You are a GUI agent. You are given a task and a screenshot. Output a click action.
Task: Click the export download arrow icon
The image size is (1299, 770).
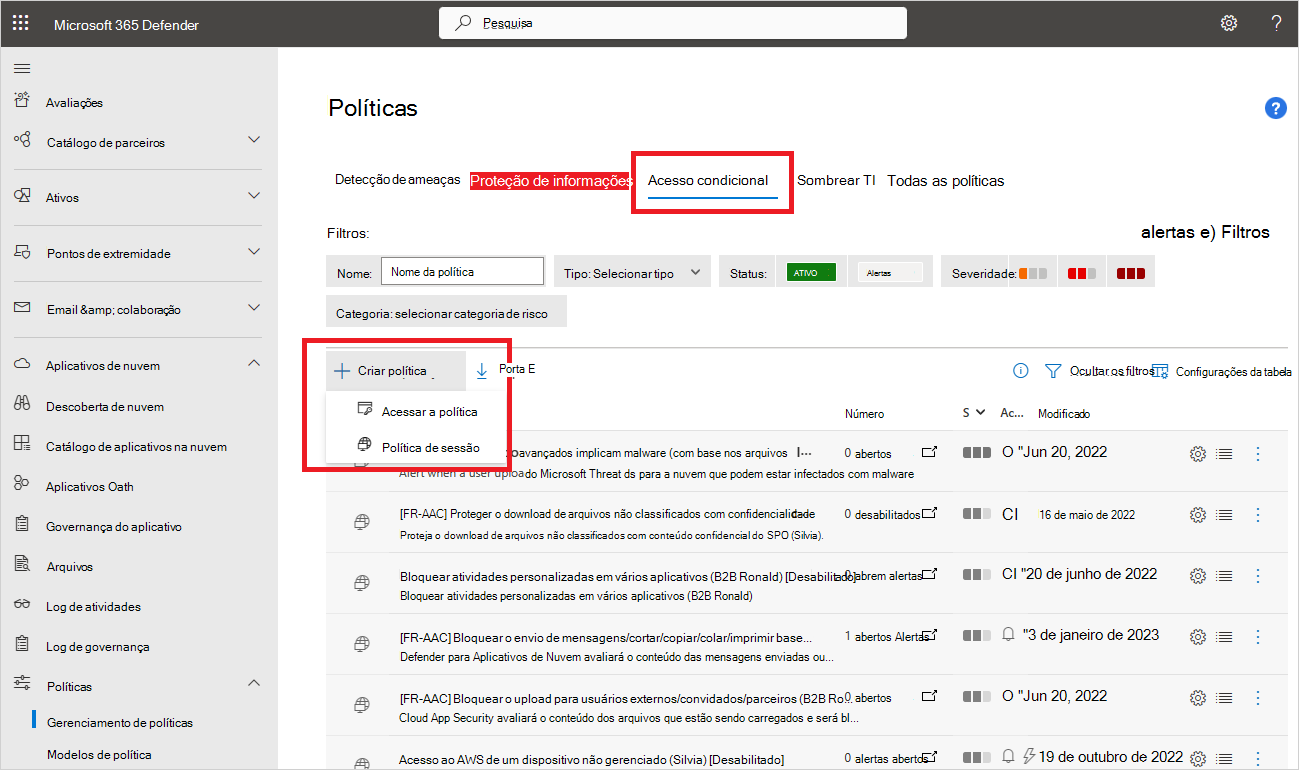(482, 371)
